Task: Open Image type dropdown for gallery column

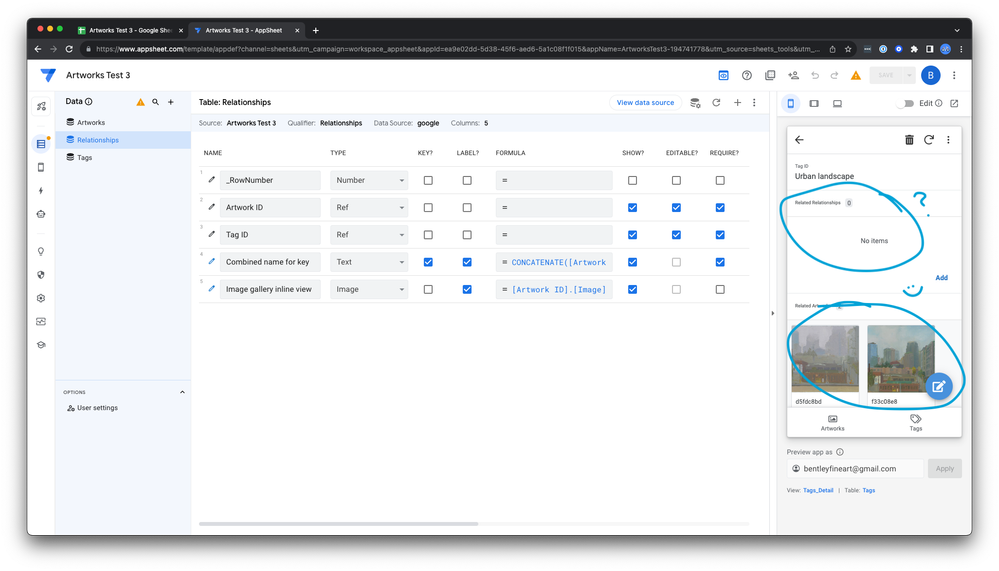Action: [369, 289]
